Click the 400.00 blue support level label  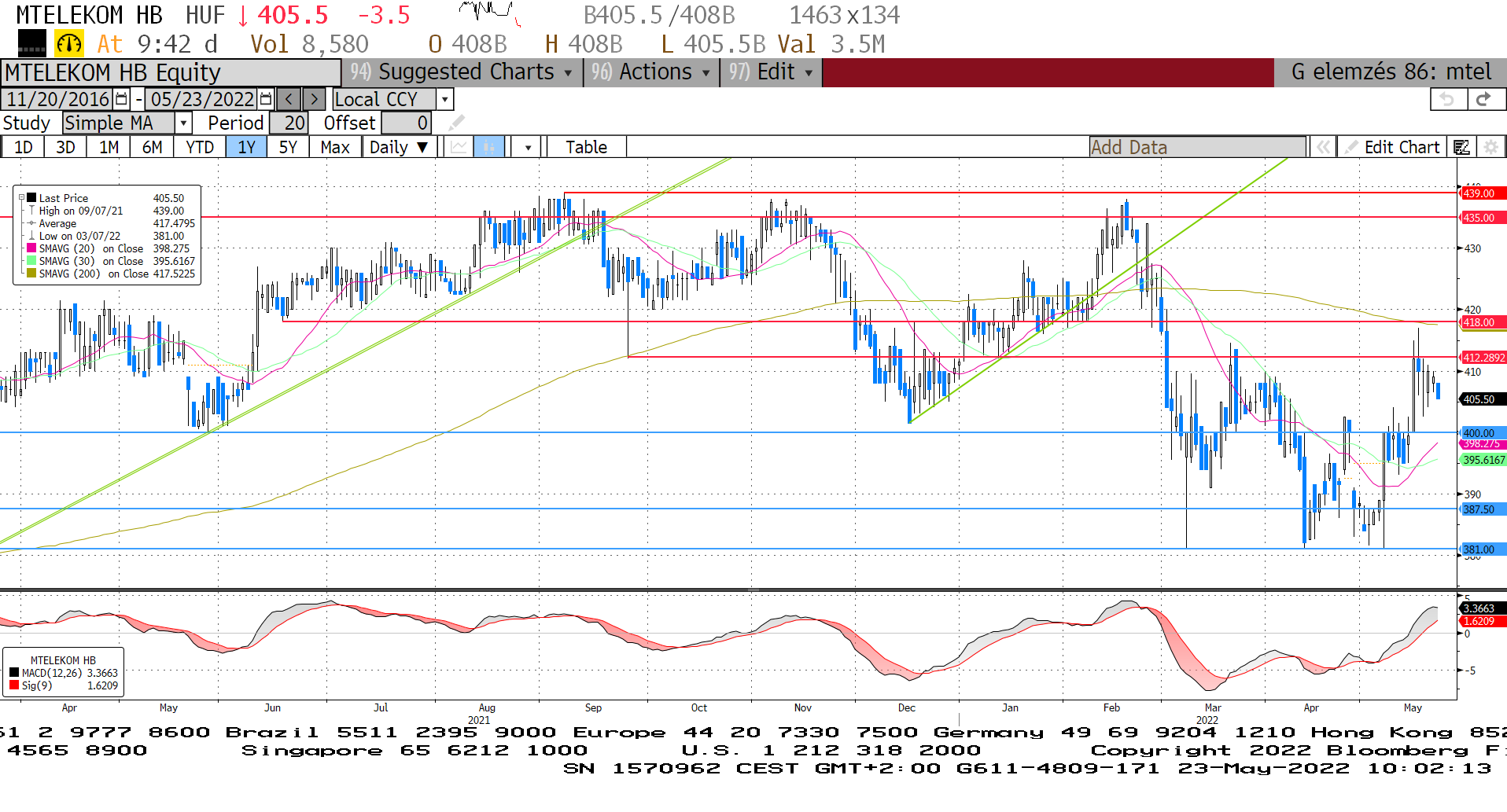click(1482, 432)
